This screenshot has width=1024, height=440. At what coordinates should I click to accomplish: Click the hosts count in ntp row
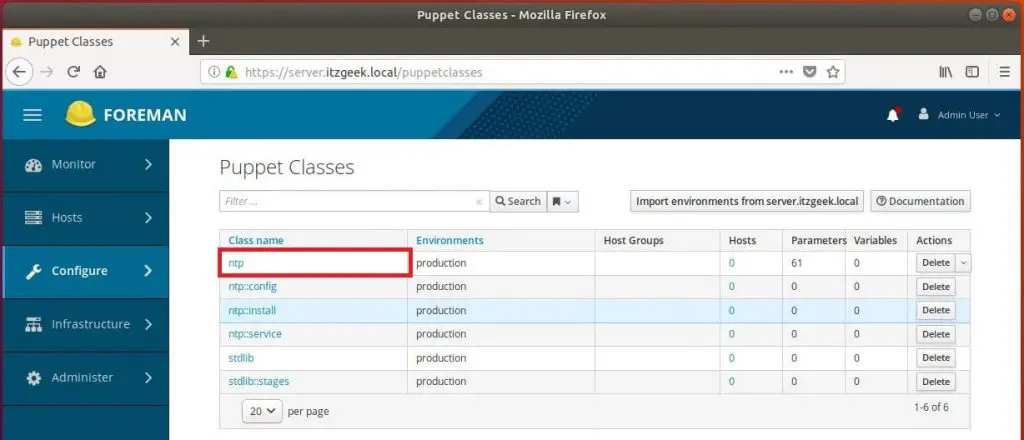coord(731,264)
